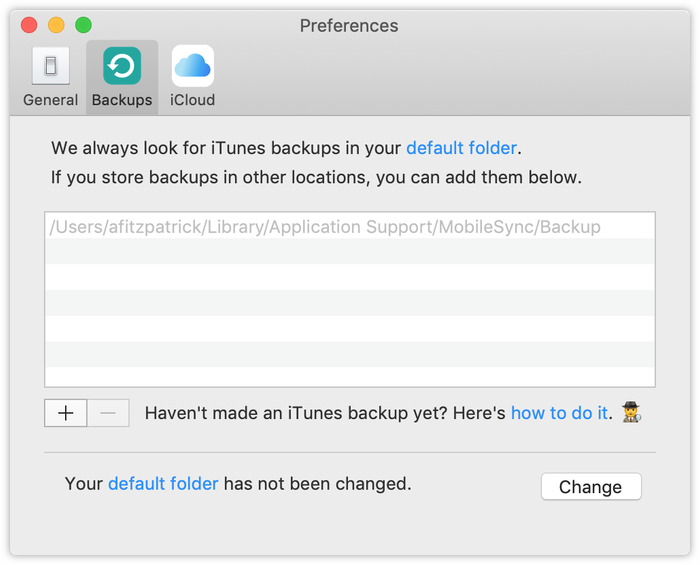Click the first empty row below the backup path
The image size is (700, 565).
[349, 252]
